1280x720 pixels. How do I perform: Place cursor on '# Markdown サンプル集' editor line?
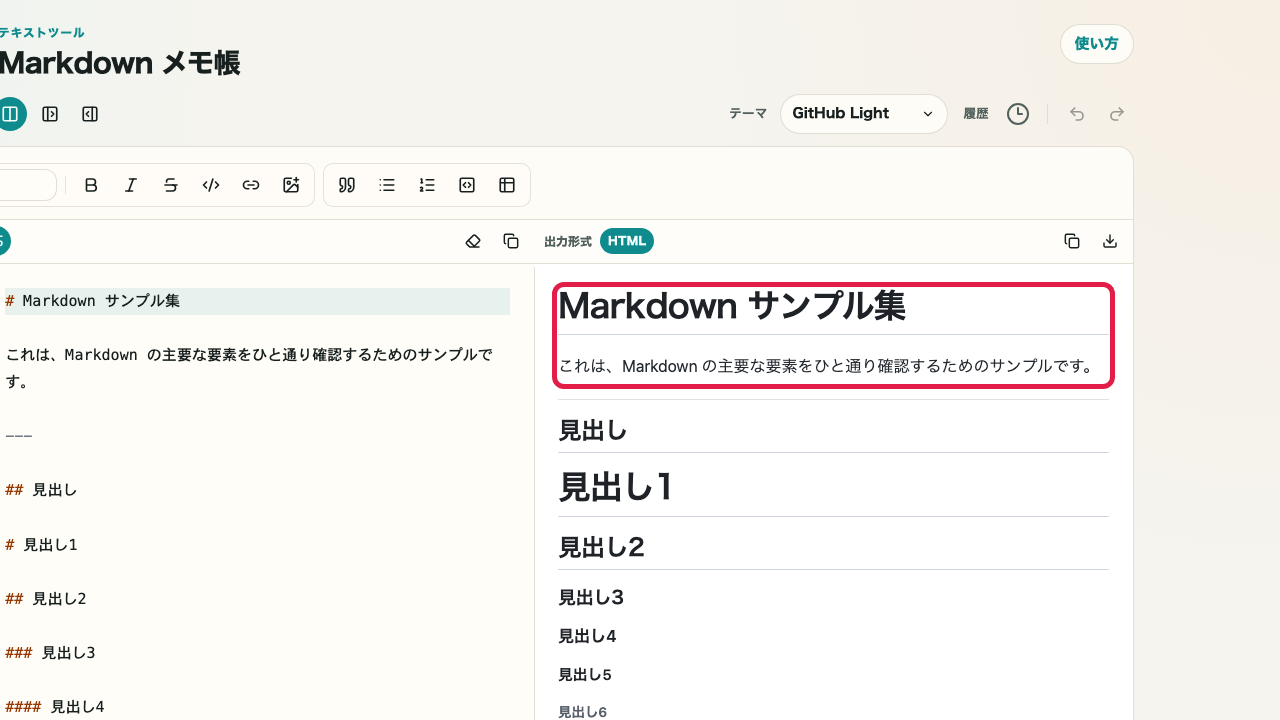point(257,301)
